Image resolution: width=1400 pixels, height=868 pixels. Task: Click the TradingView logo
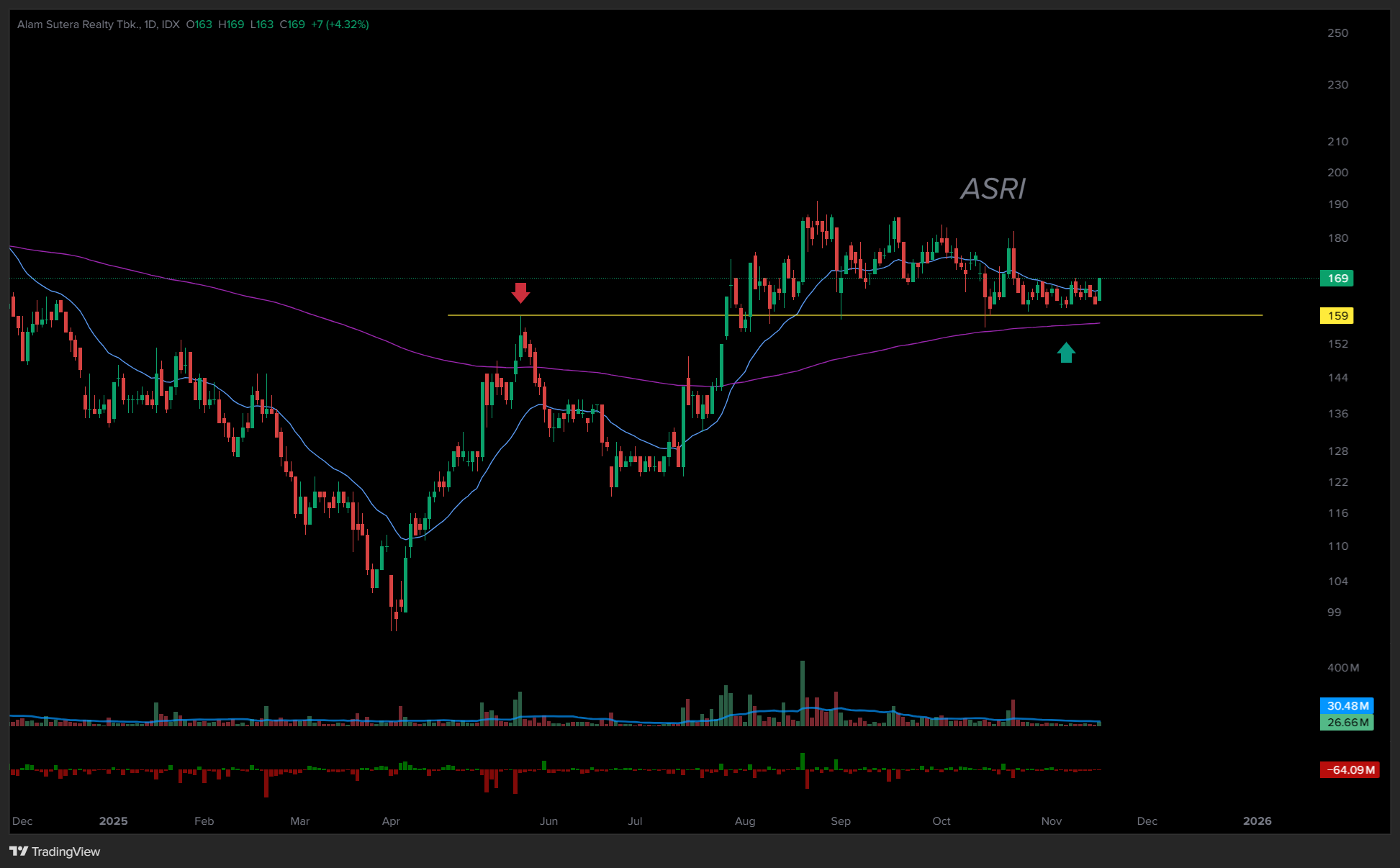coord(55,851)
